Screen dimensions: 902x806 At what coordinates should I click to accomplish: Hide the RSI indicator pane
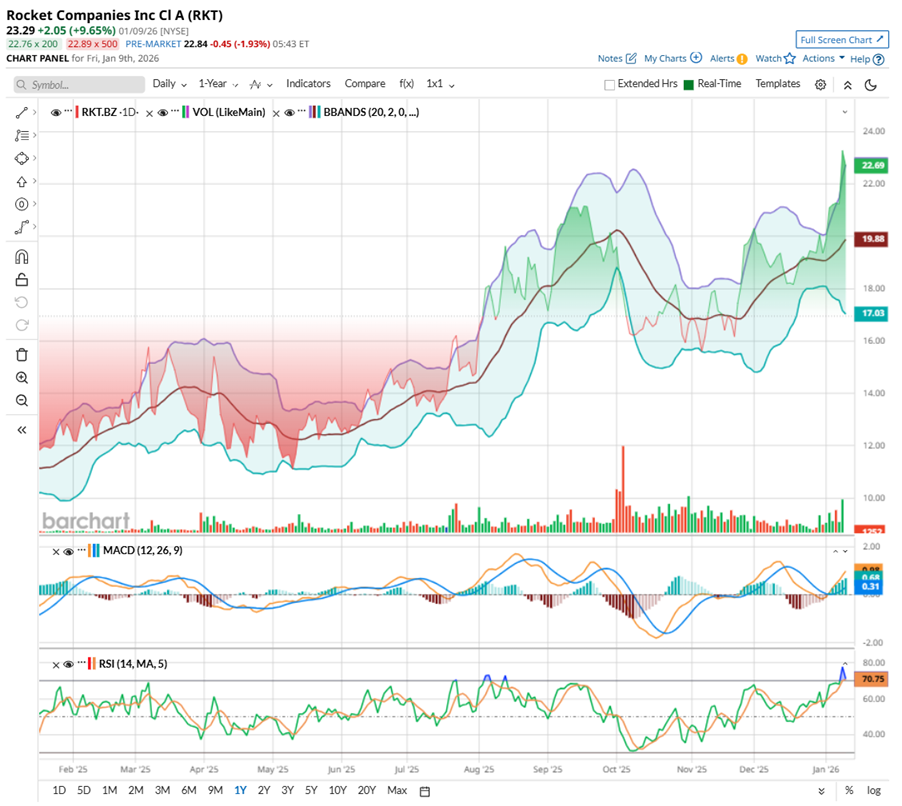pyautogui.click(x=68, y=664)
